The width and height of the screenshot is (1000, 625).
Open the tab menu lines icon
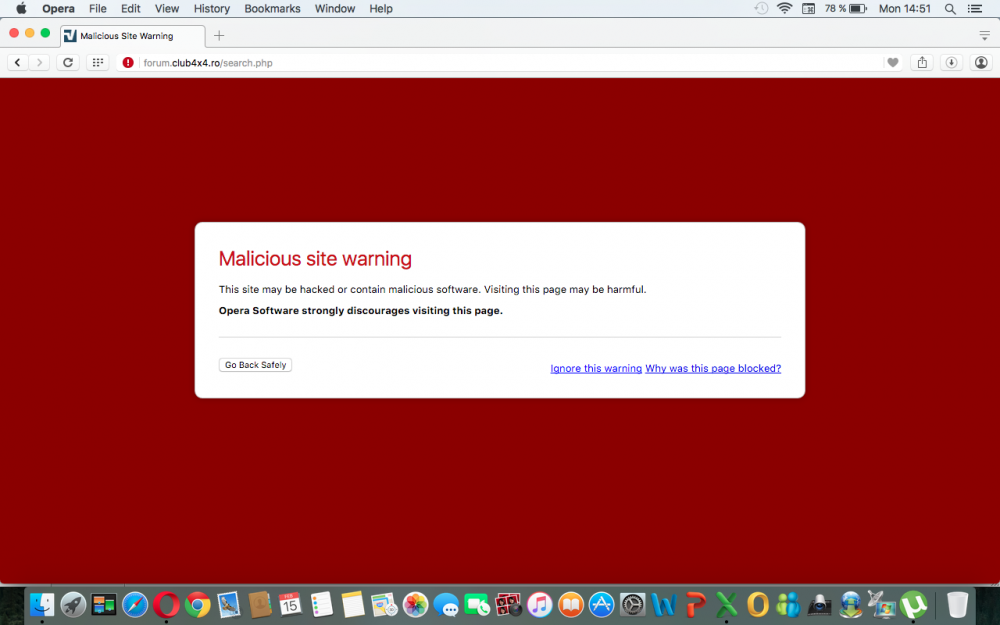(x=984, y=33)
